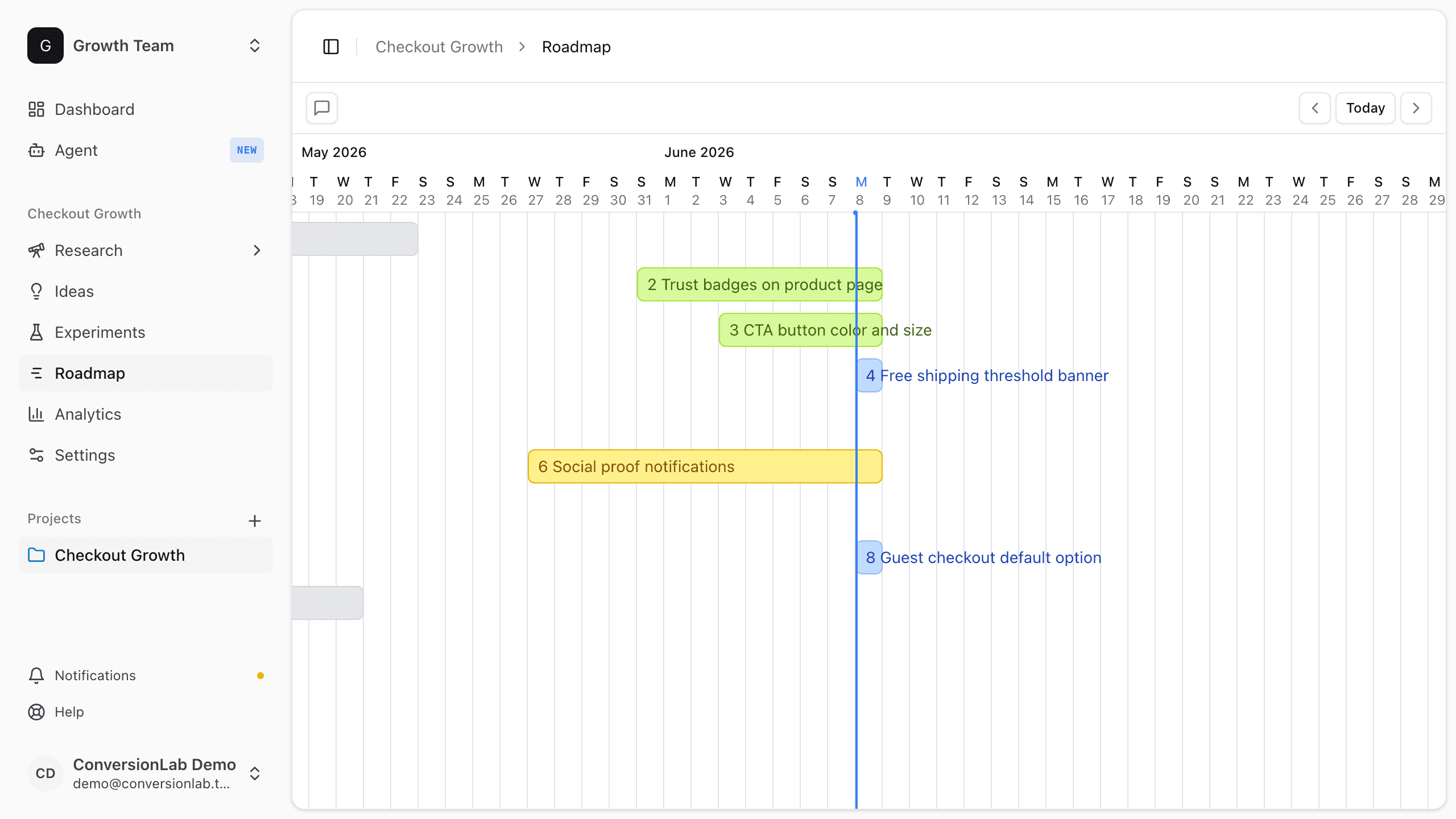This screenshot has width=1456, height=819.
Task: Click the Help lifebuoy icon
Action: 36,712
